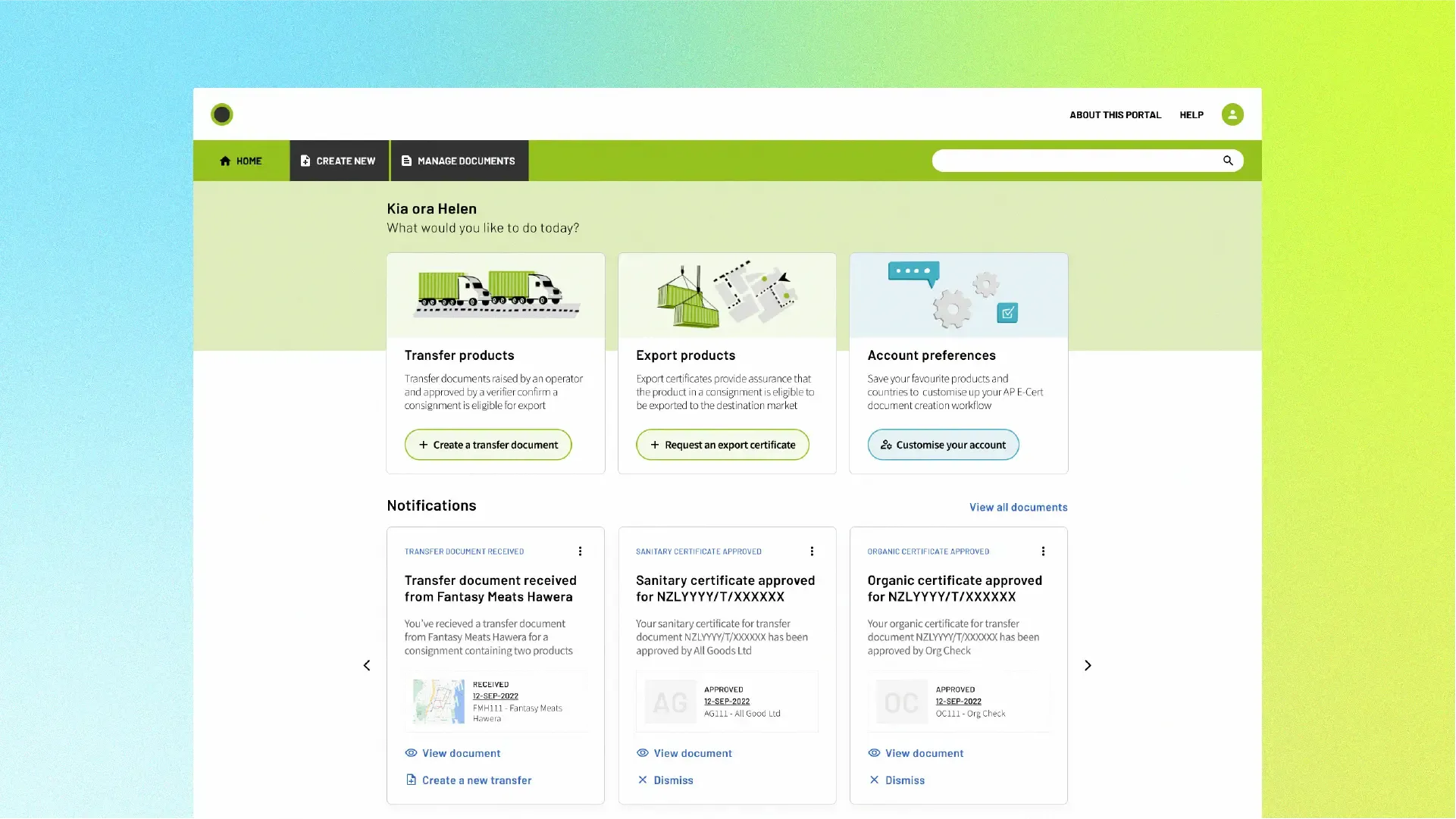1456x819 pixels.
Task: Click 'Transfer document received from Fantasy Meats Hawera' title
Action: (490, 589)
